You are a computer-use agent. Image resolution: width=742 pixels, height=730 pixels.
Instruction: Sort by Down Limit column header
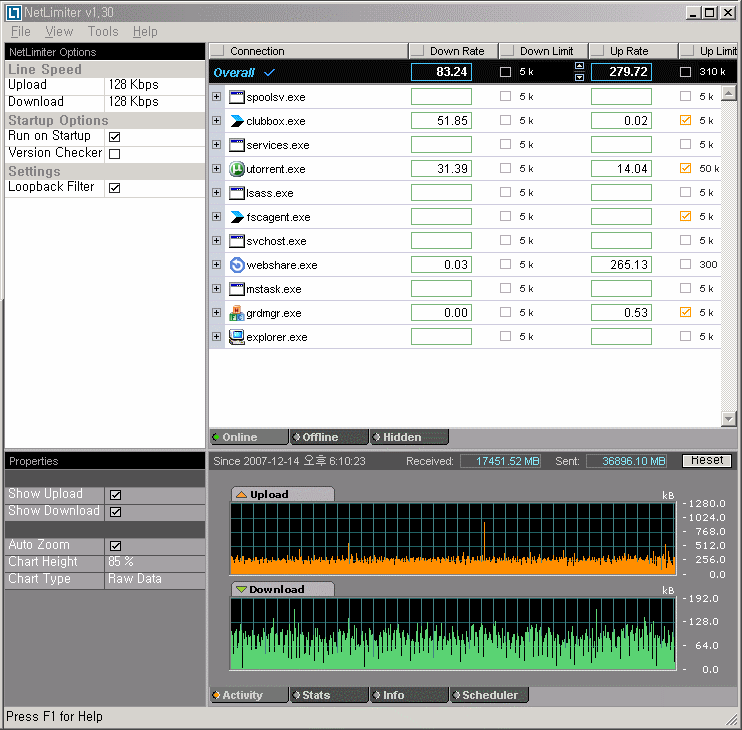[543, 51]
